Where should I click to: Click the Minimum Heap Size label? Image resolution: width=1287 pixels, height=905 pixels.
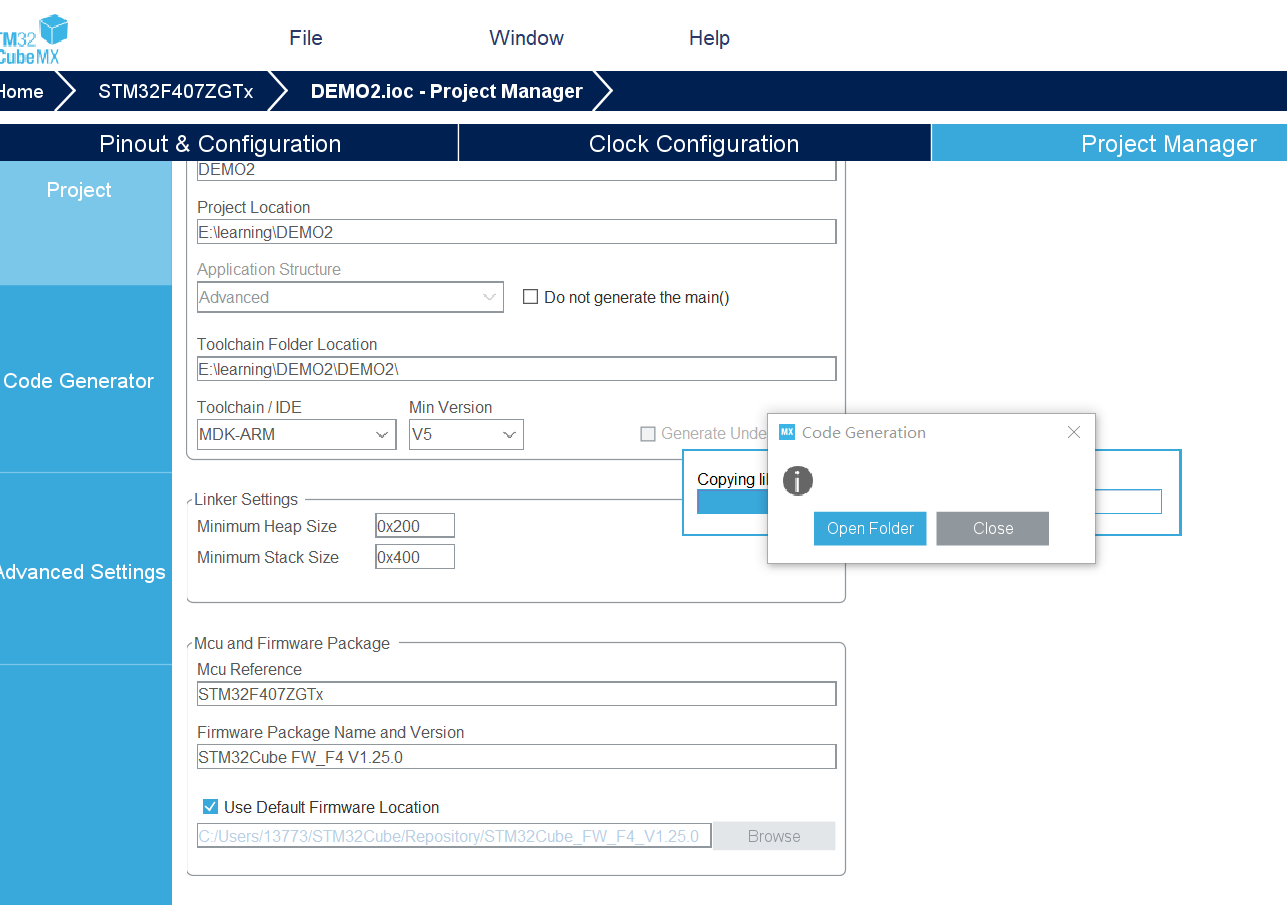(267, 526)
